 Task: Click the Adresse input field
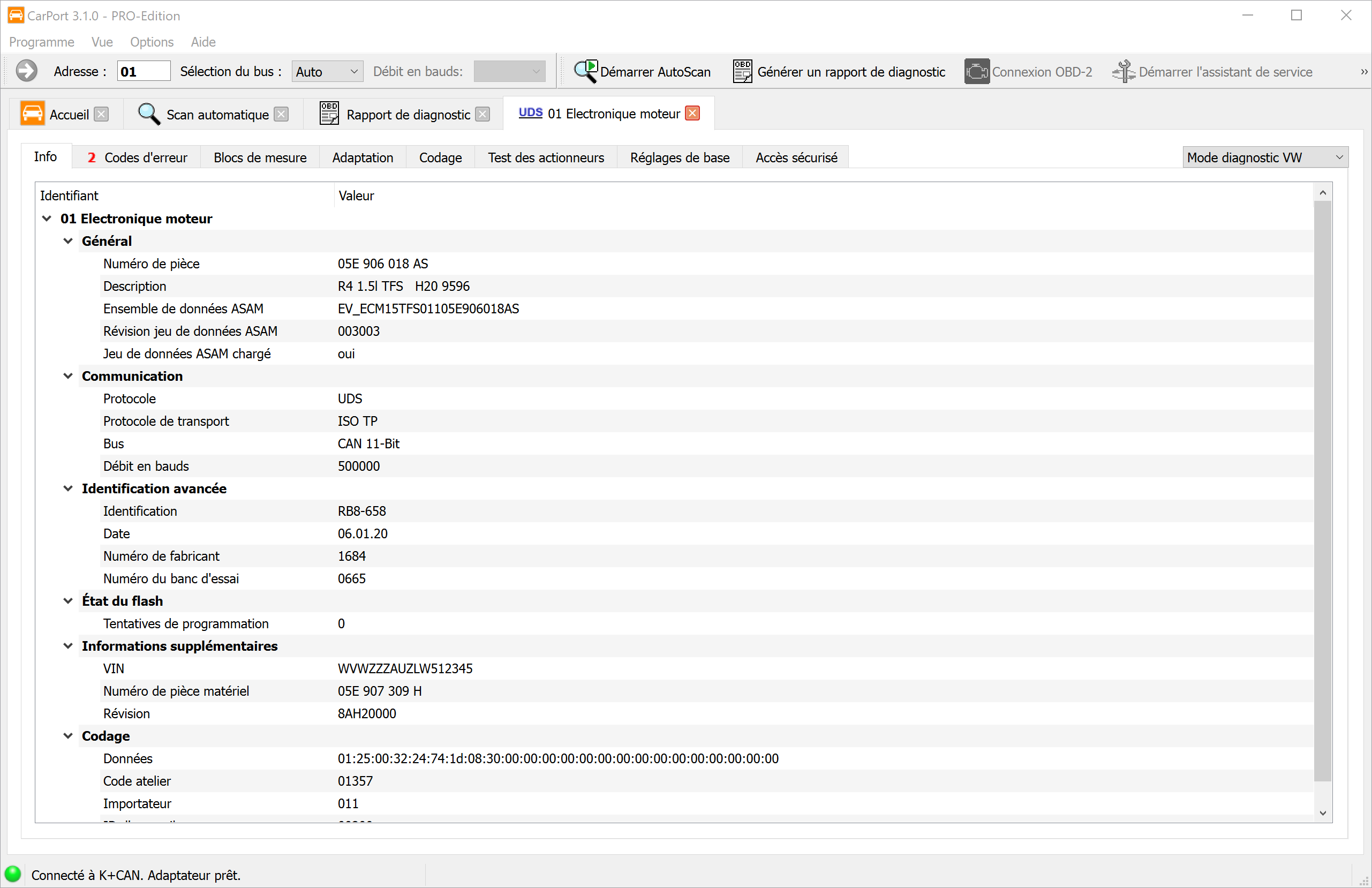click(x=143, y=72)
